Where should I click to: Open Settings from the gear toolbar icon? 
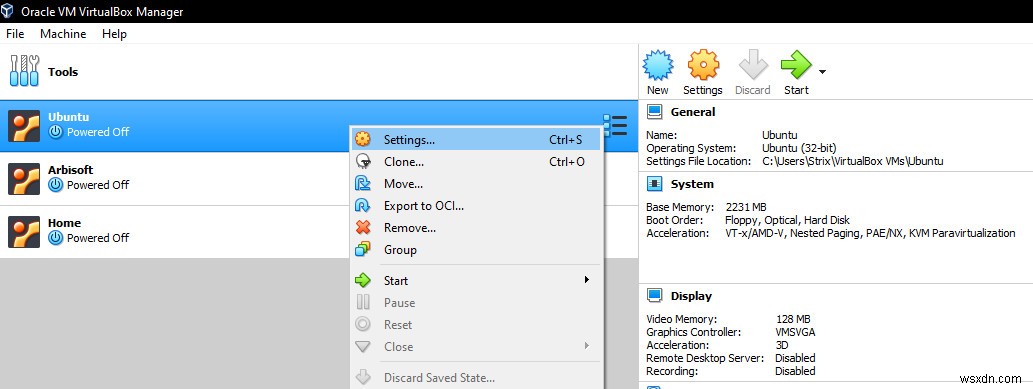(703, 65)
